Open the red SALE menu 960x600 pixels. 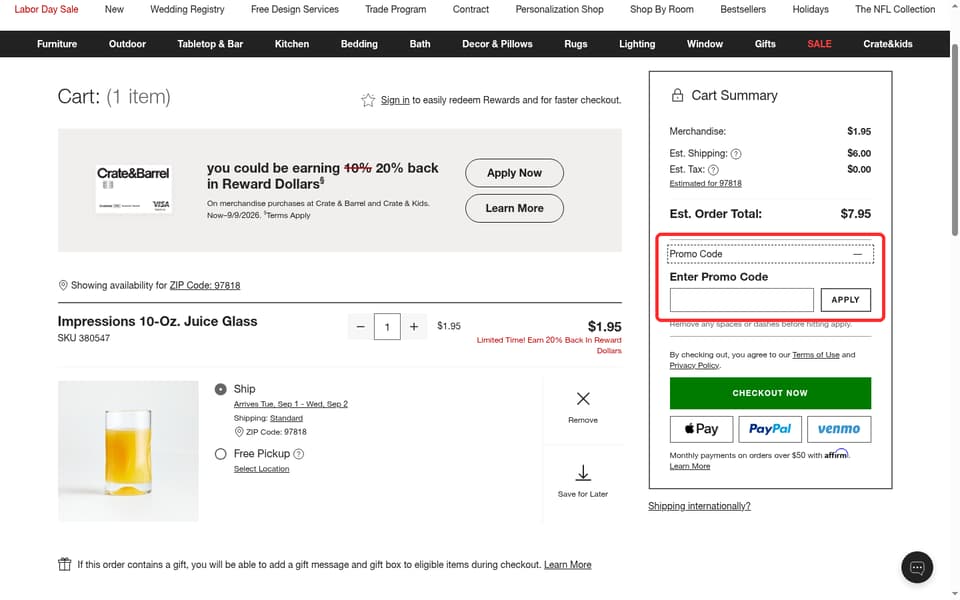point(819,44)
